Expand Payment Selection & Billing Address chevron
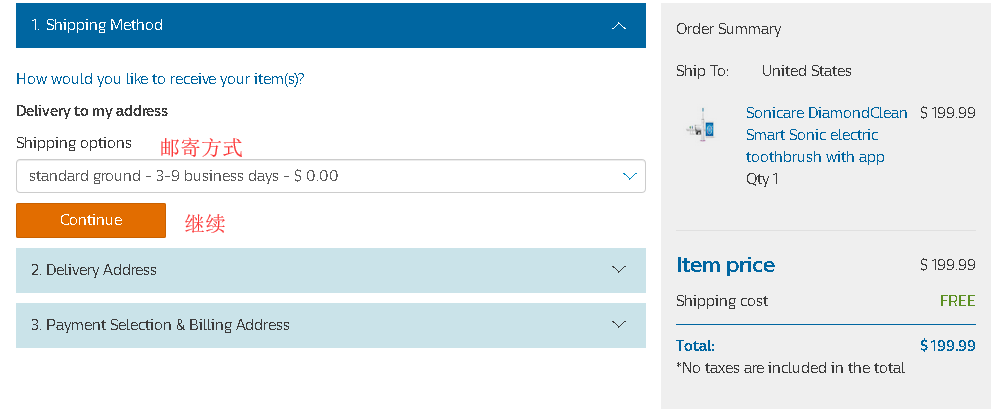The image size is (996, 418). (x=618, y=325)
